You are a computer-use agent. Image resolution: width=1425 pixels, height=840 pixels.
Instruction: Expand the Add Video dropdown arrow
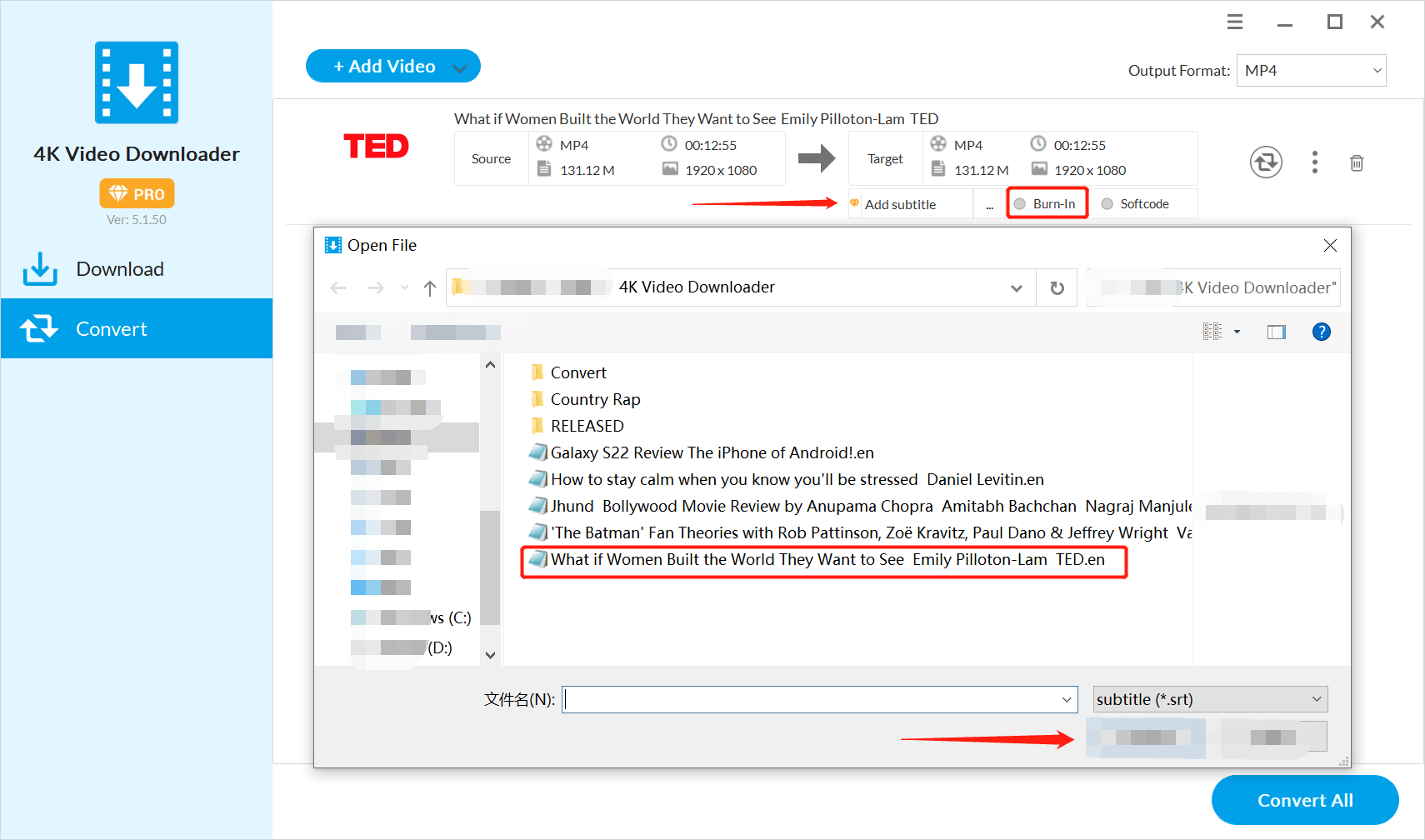coord(460,67)
